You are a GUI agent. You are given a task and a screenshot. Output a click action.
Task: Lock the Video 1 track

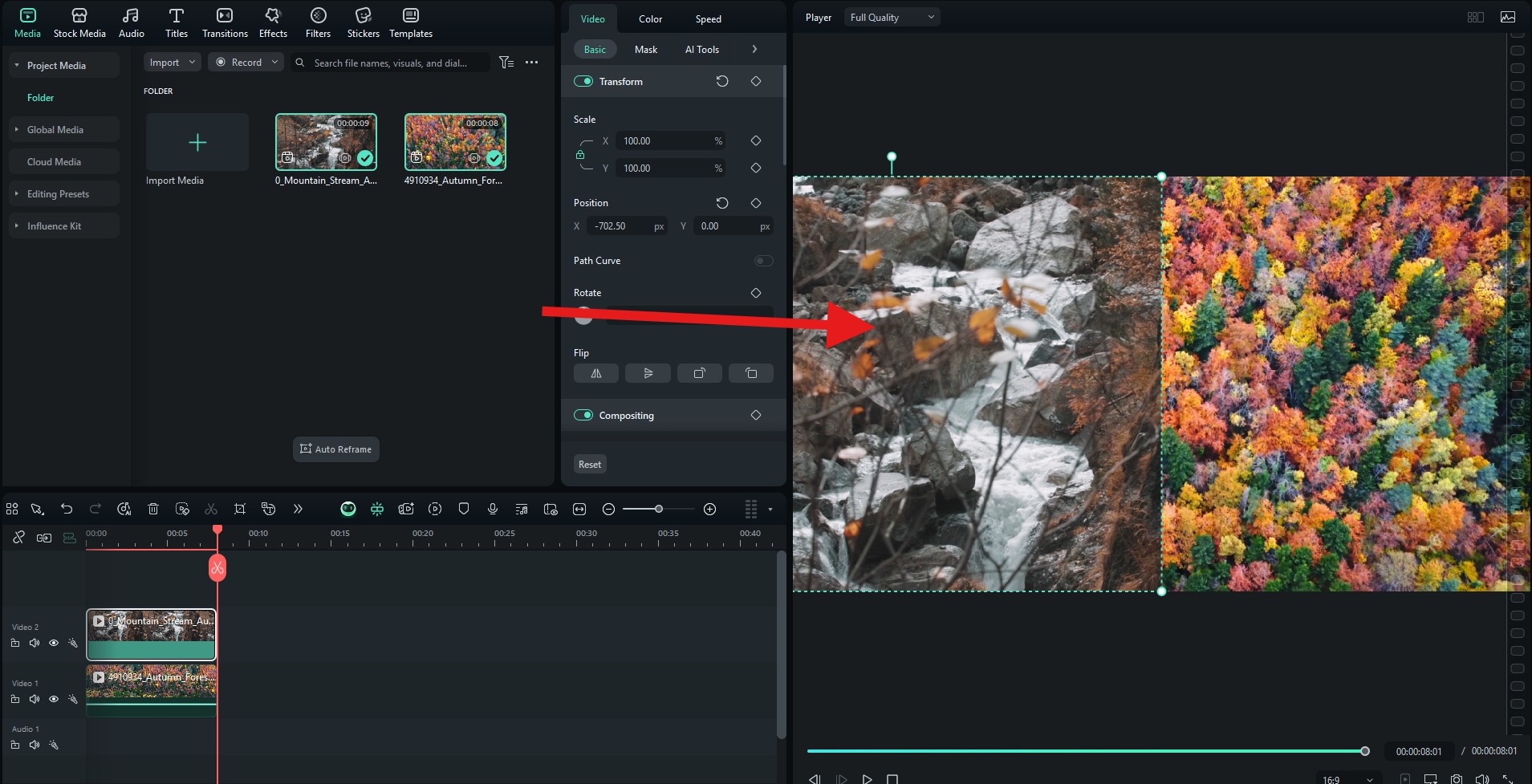coord(15,699)
